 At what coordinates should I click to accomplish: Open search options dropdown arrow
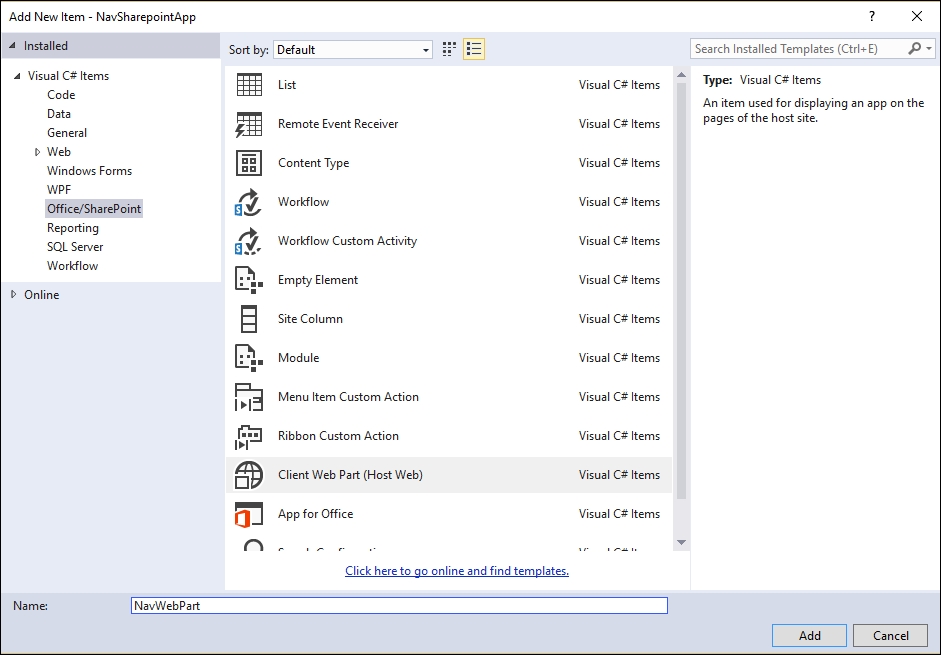pyautogui.click(x=929, y=49)
